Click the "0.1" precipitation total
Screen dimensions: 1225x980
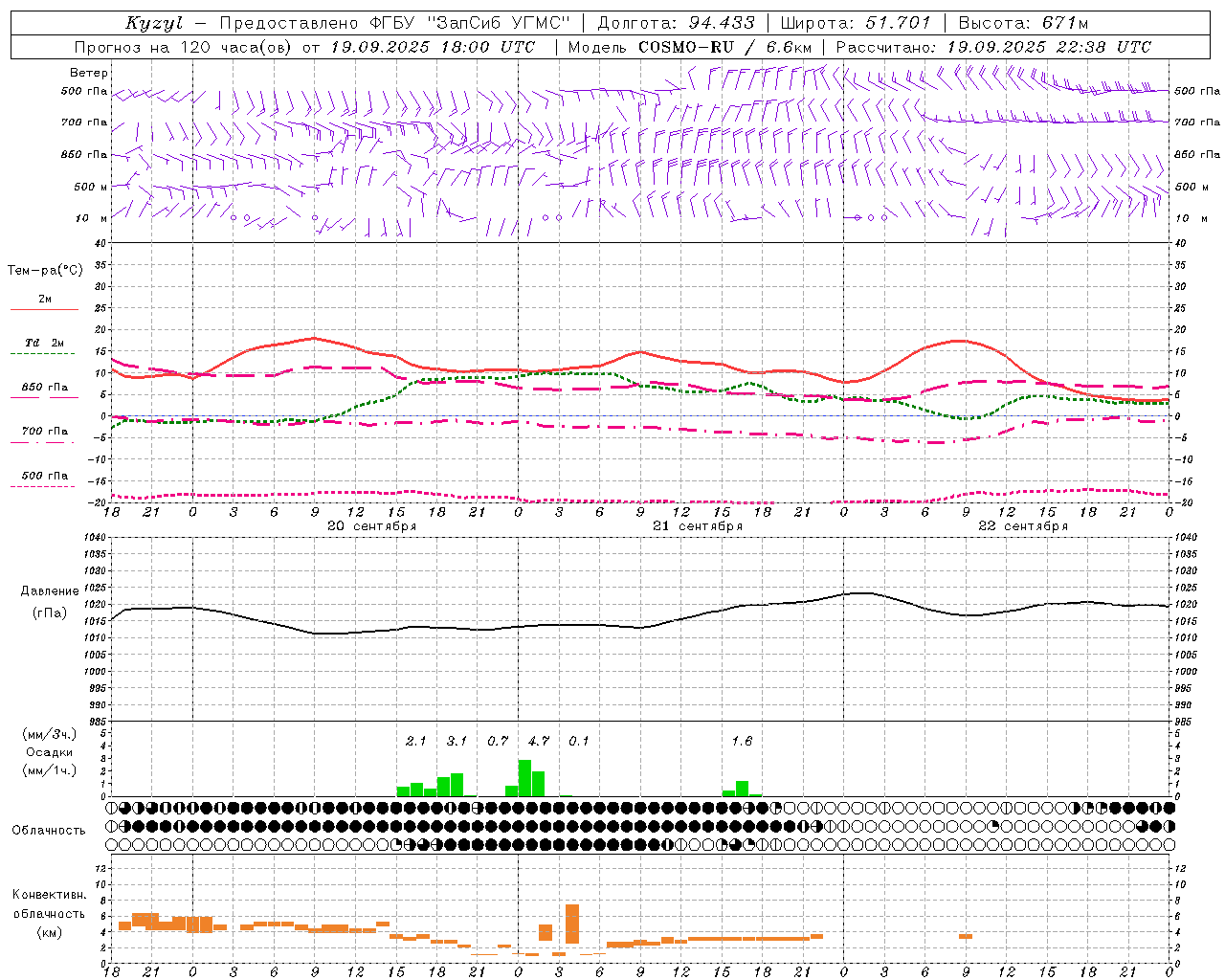pyautogui.click(x=579, y=741)
